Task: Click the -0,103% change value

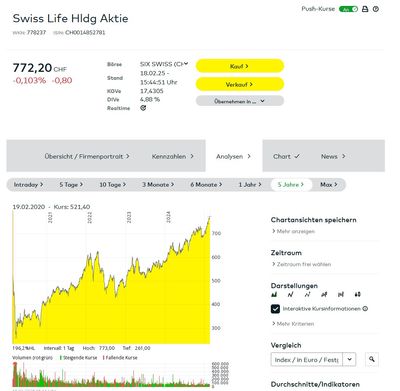Action: point(29,80)
